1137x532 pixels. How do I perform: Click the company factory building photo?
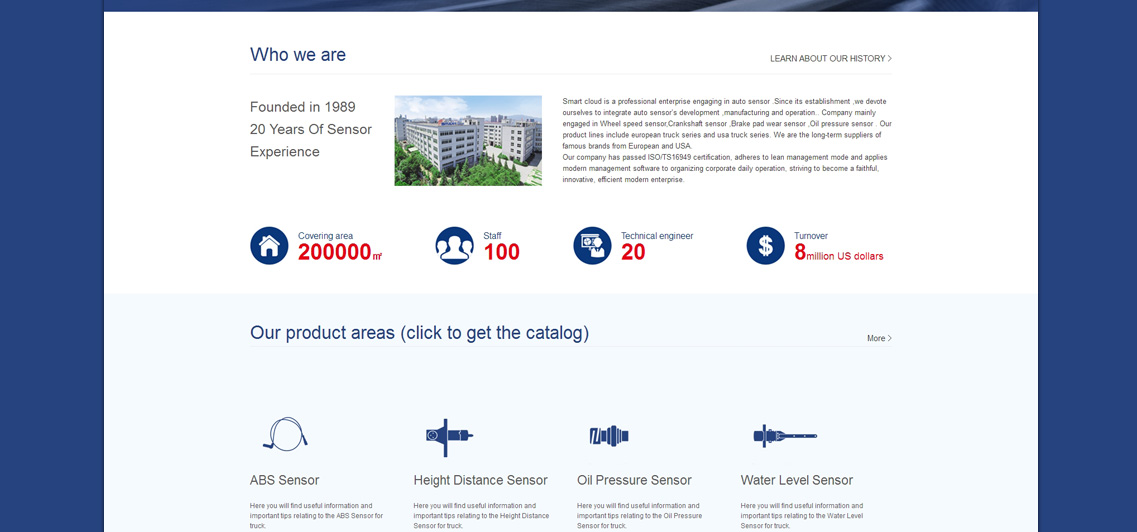pyautogui.click(x=468, y=141)
